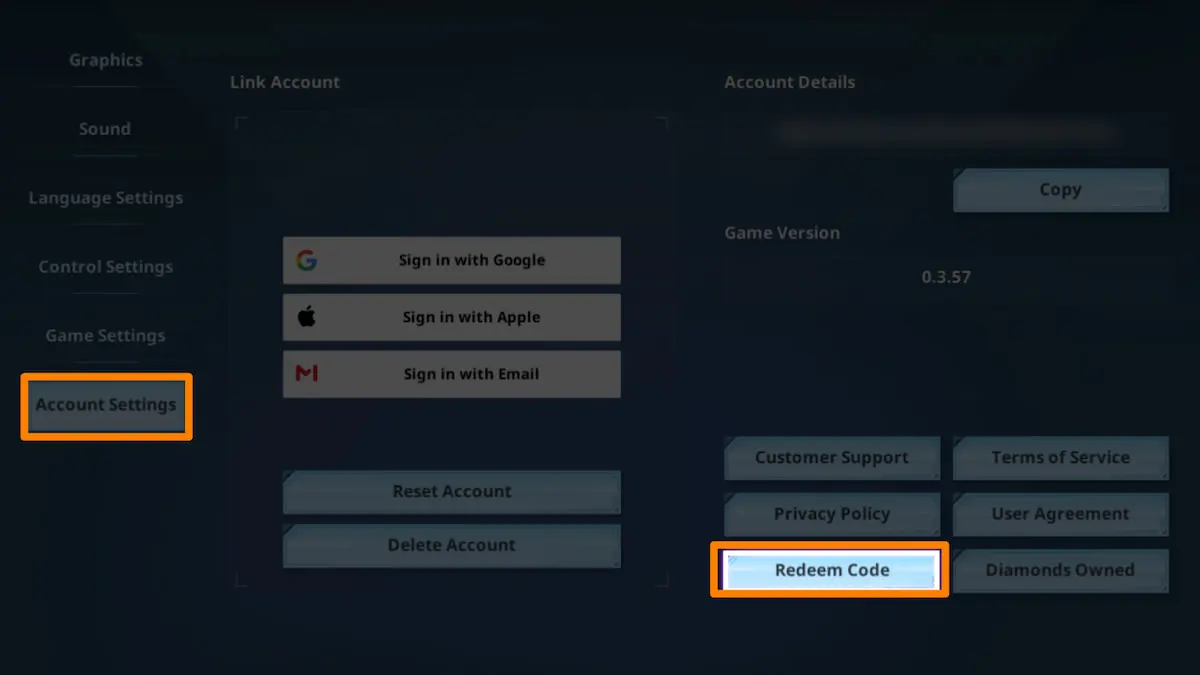Open the Privacy Policy
The width and height of the screenshot is (1200, 675).
coord(831,514)
